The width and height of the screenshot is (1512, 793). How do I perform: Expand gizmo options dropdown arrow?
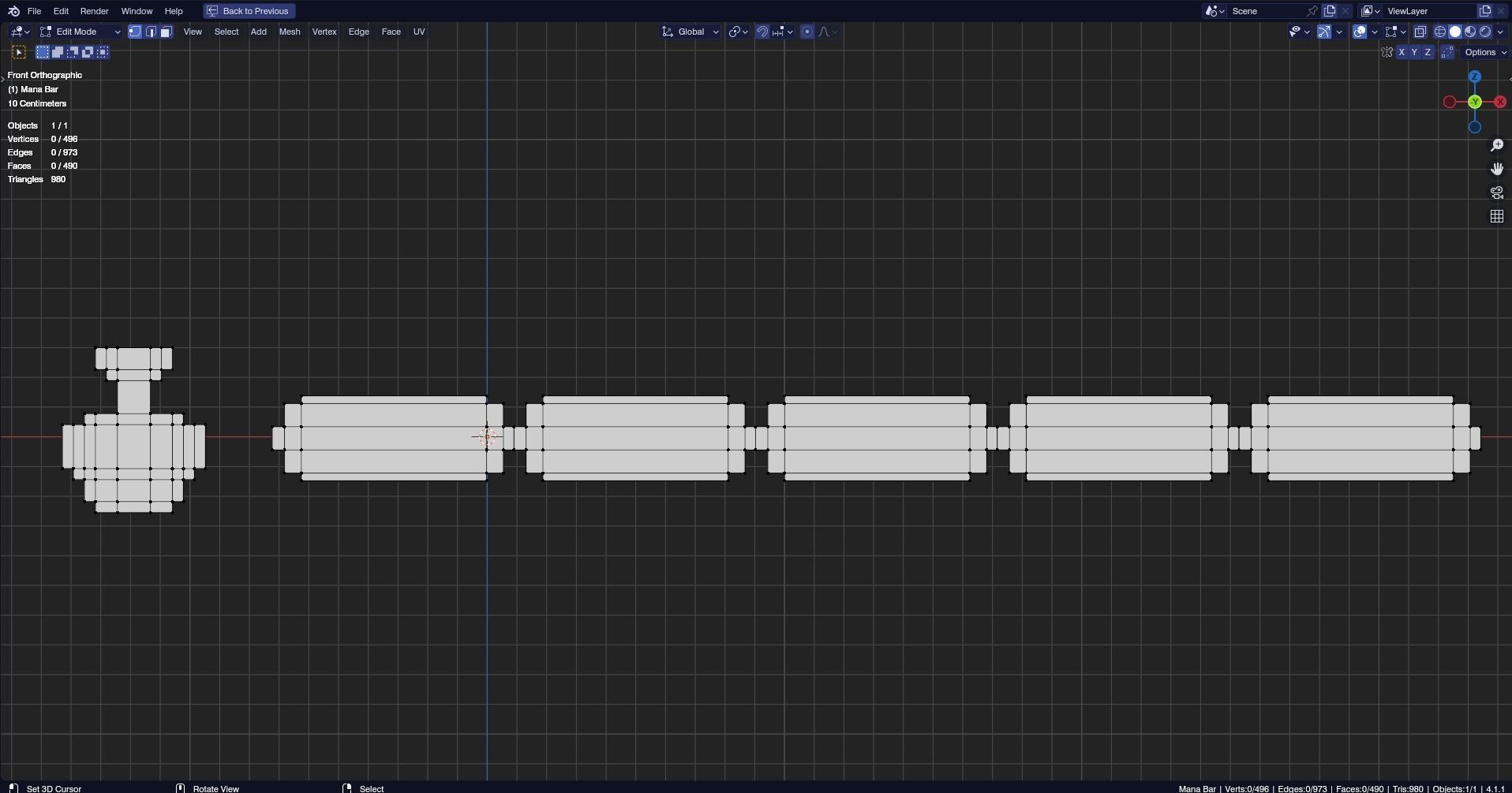1339,32
